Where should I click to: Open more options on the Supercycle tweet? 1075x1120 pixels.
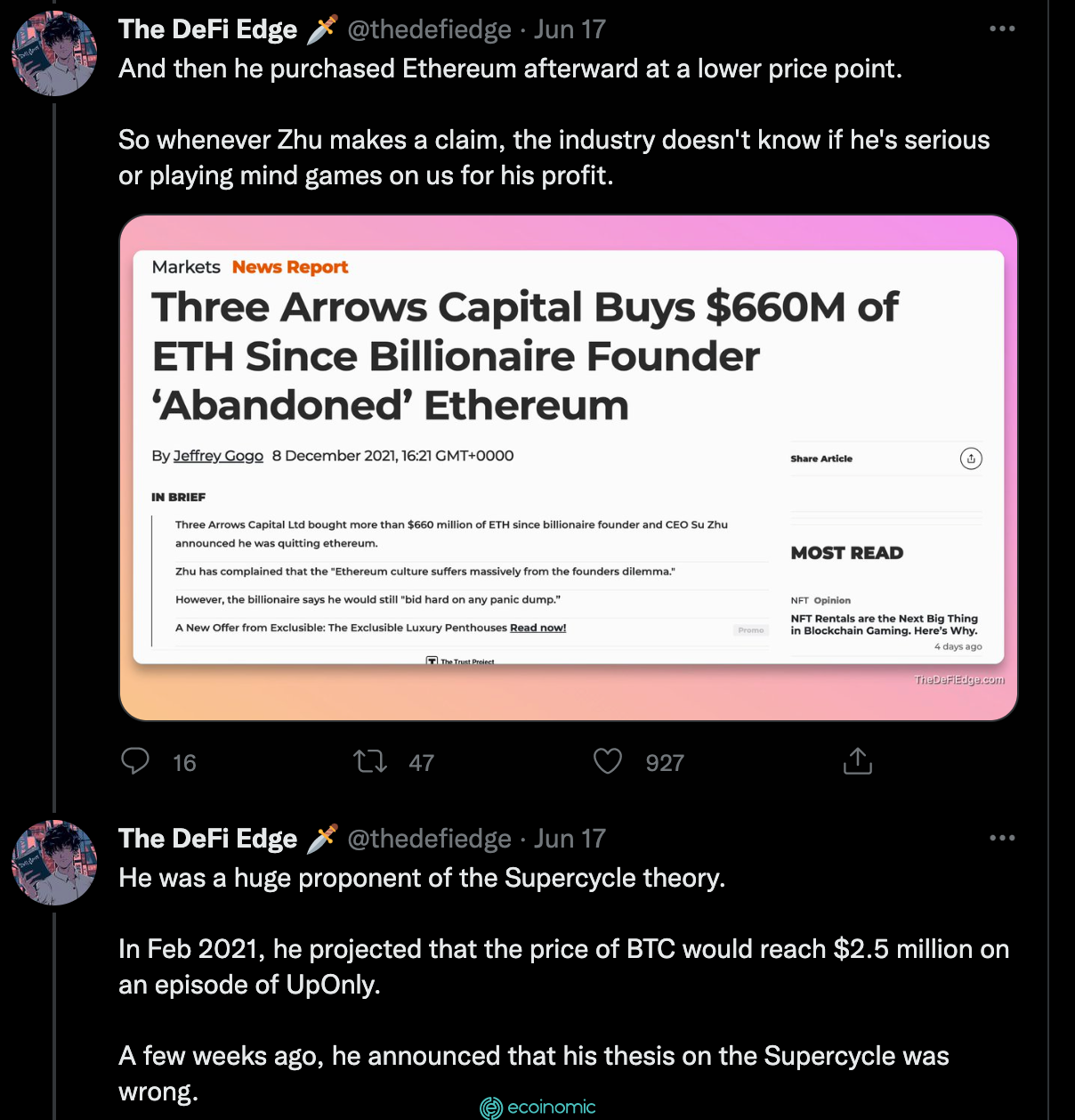(1002, 838)
